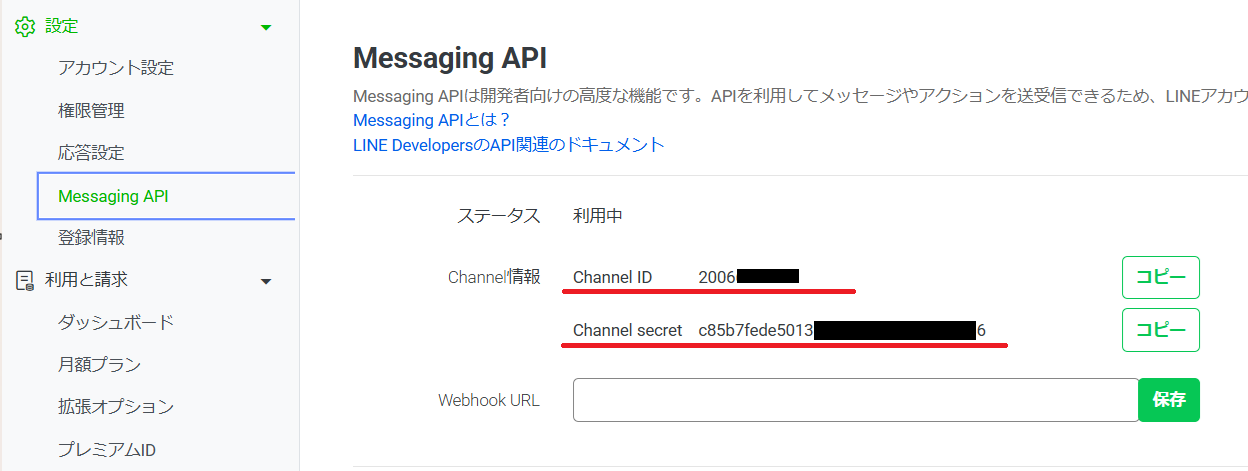Click the Channel secret value c85b7fede5013
The width and height of the screenshot is (1248, 471).
[756, 330]
